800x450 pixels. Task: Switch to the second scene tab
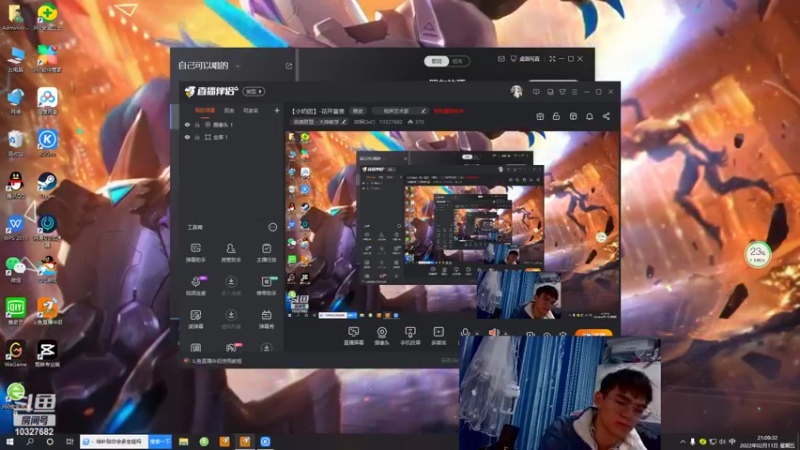tap(229, 111)
